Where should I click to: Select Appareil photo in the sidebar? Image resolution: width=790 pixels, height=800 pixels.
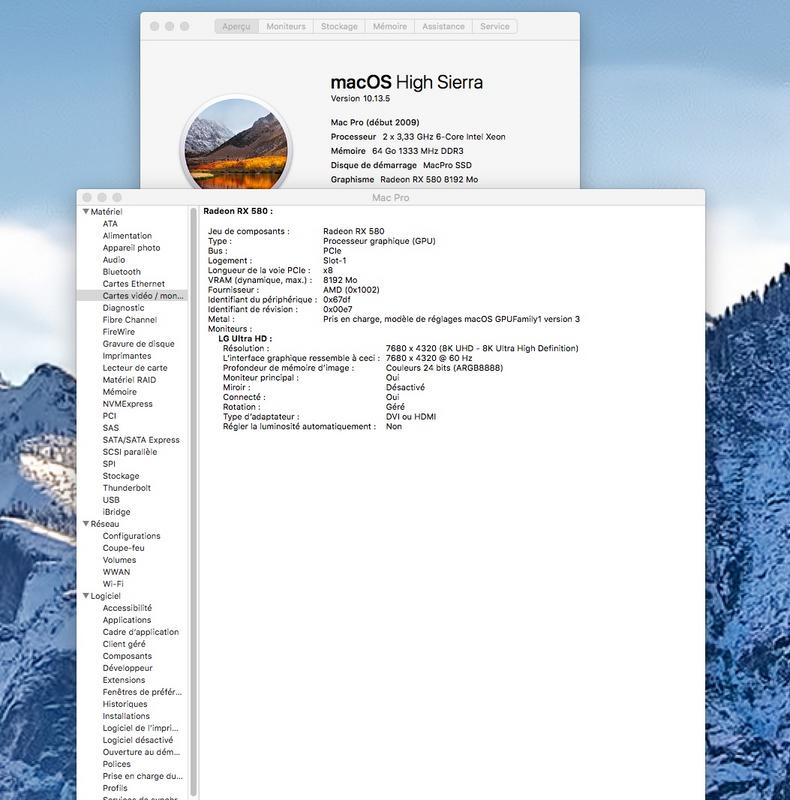(x=131, y=247)
